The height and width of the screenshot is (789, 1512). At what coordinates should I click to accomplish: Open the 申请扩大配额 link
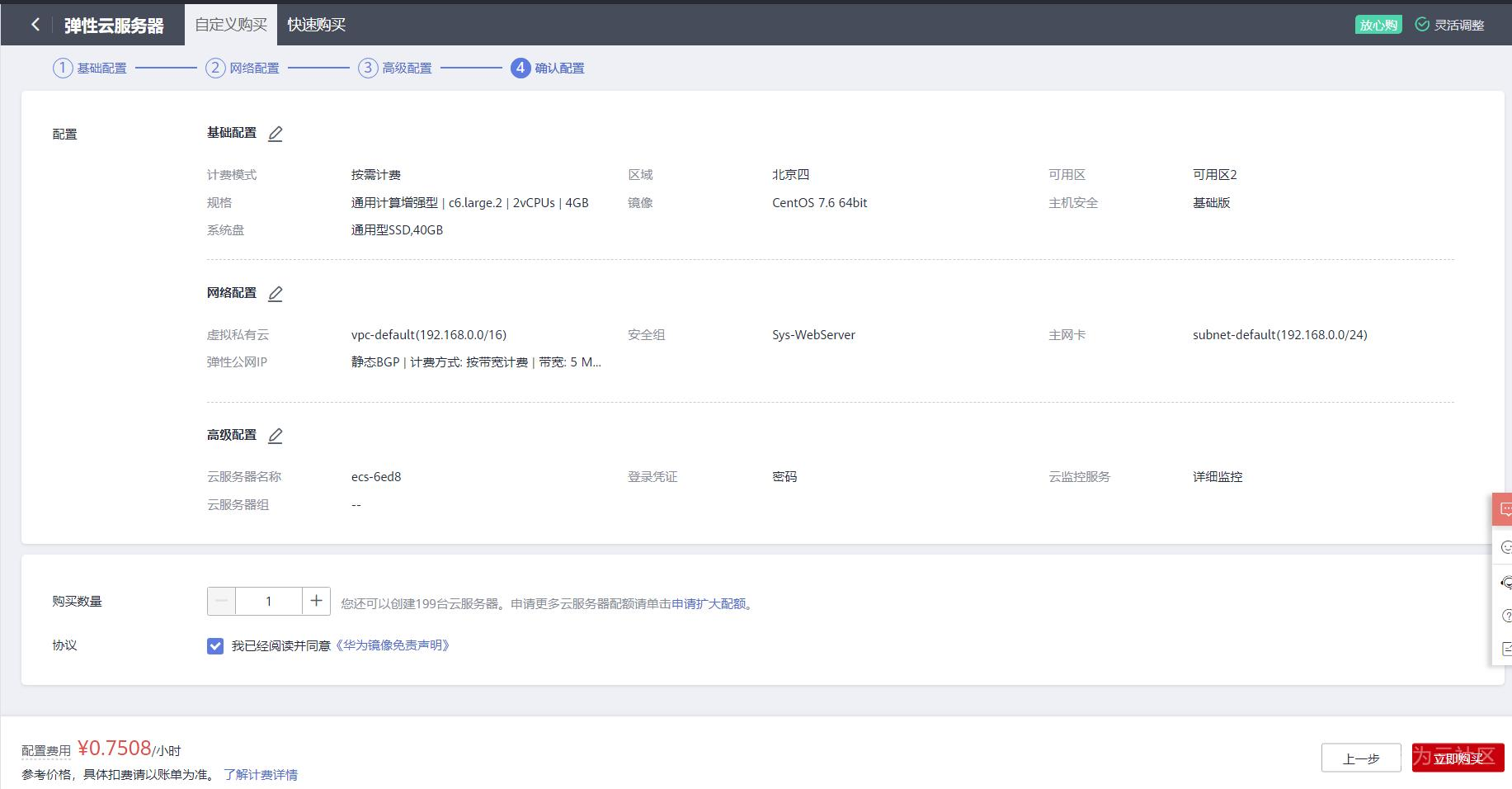click(x=709, y=604)
